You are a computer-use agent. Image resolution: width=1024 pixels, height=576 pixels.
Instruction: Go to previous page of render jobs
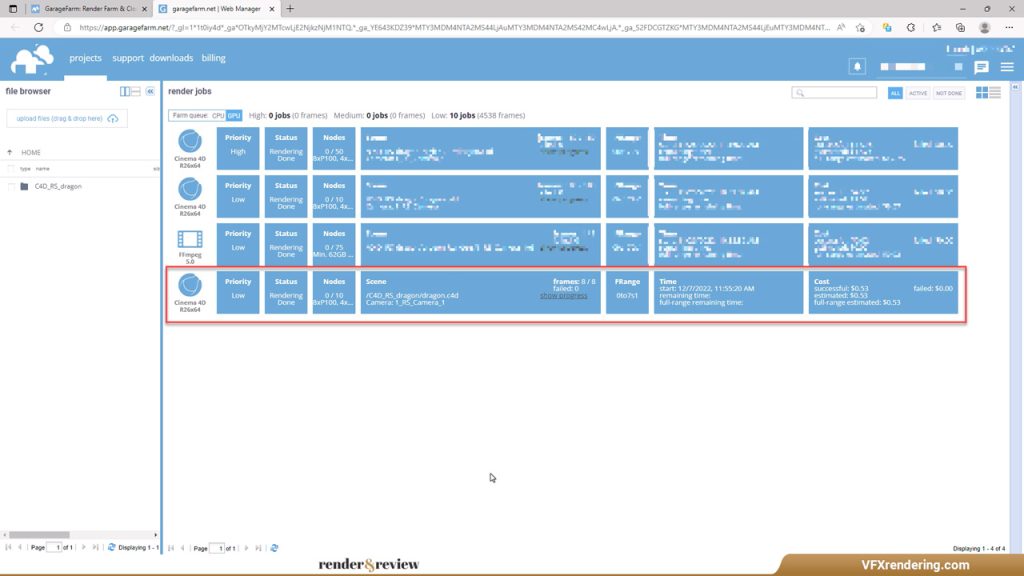coord(183,548)
